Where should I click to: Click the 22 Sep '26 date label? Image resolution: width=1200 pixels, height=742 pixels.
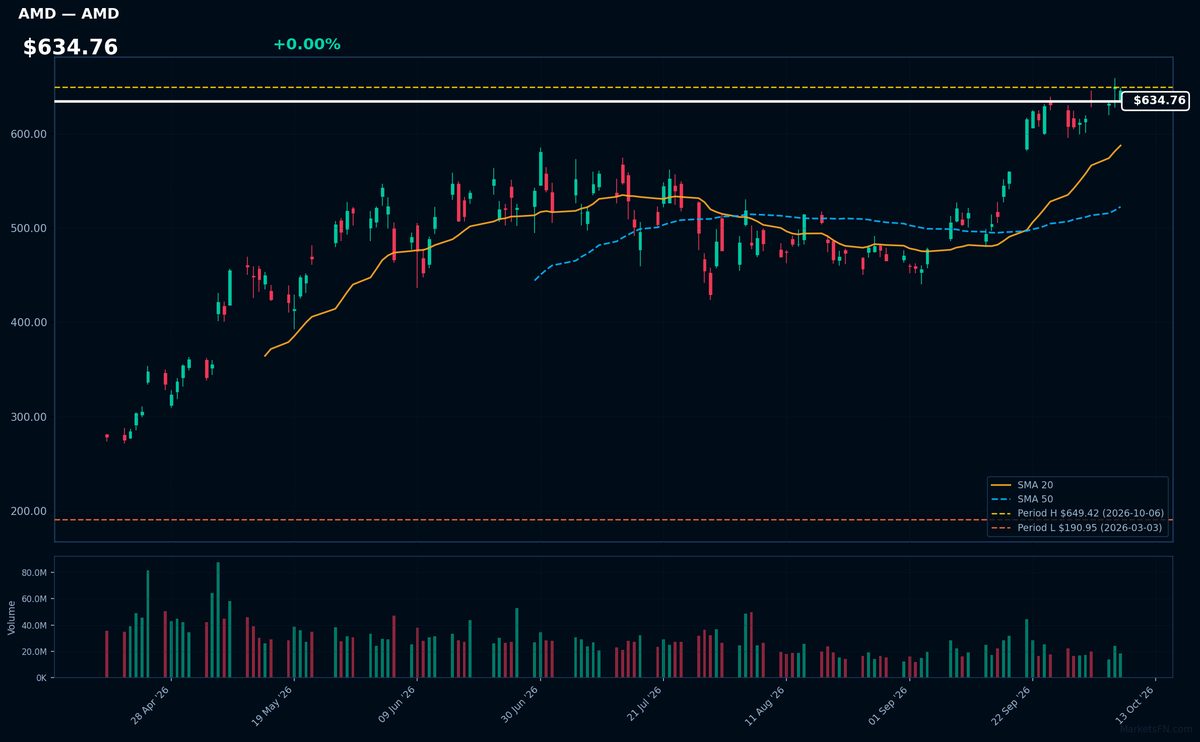pyautogui.click(x=1012, y=705)
